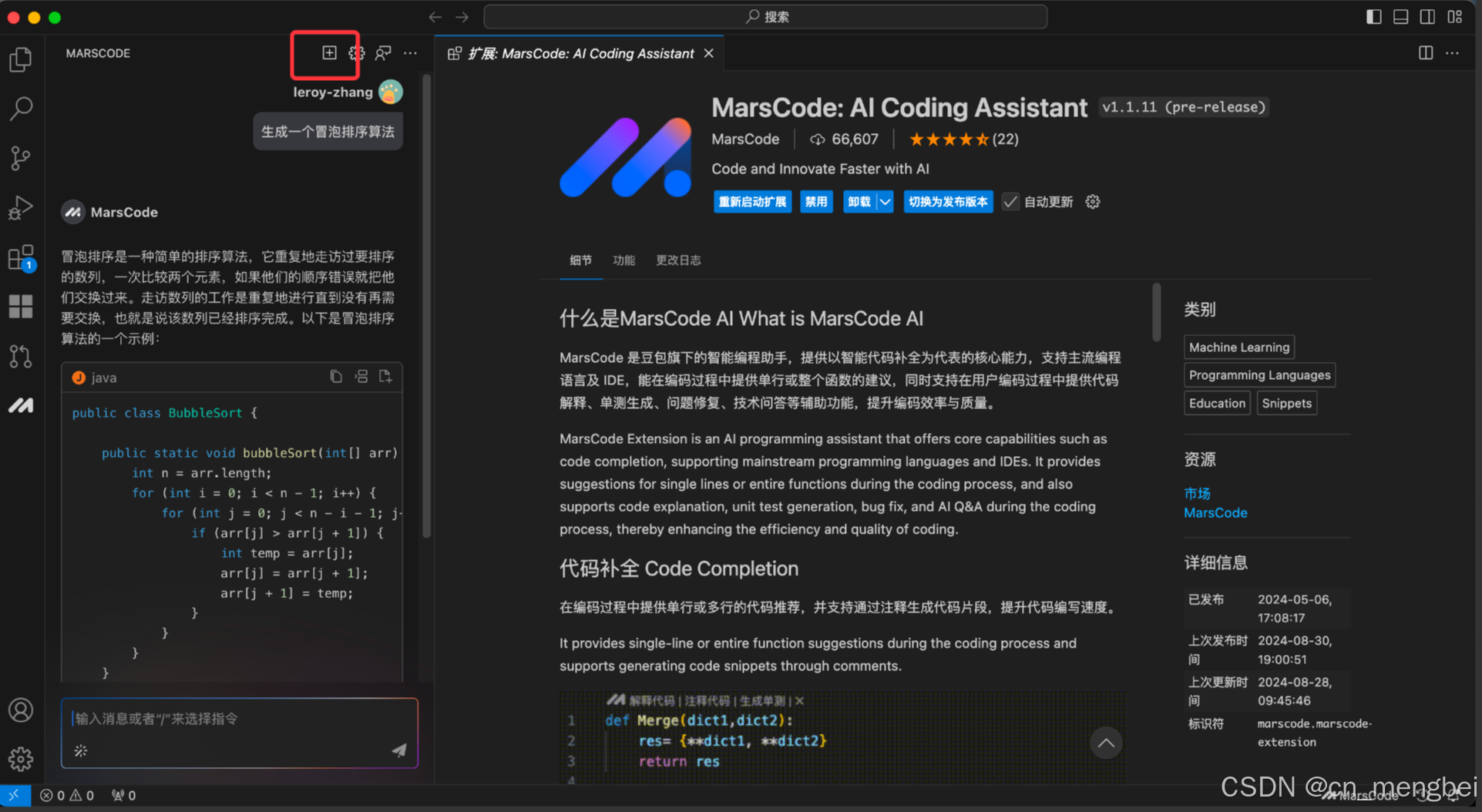
Task: Open the Accounts icon in activity bar
Action: click(21, 710)
